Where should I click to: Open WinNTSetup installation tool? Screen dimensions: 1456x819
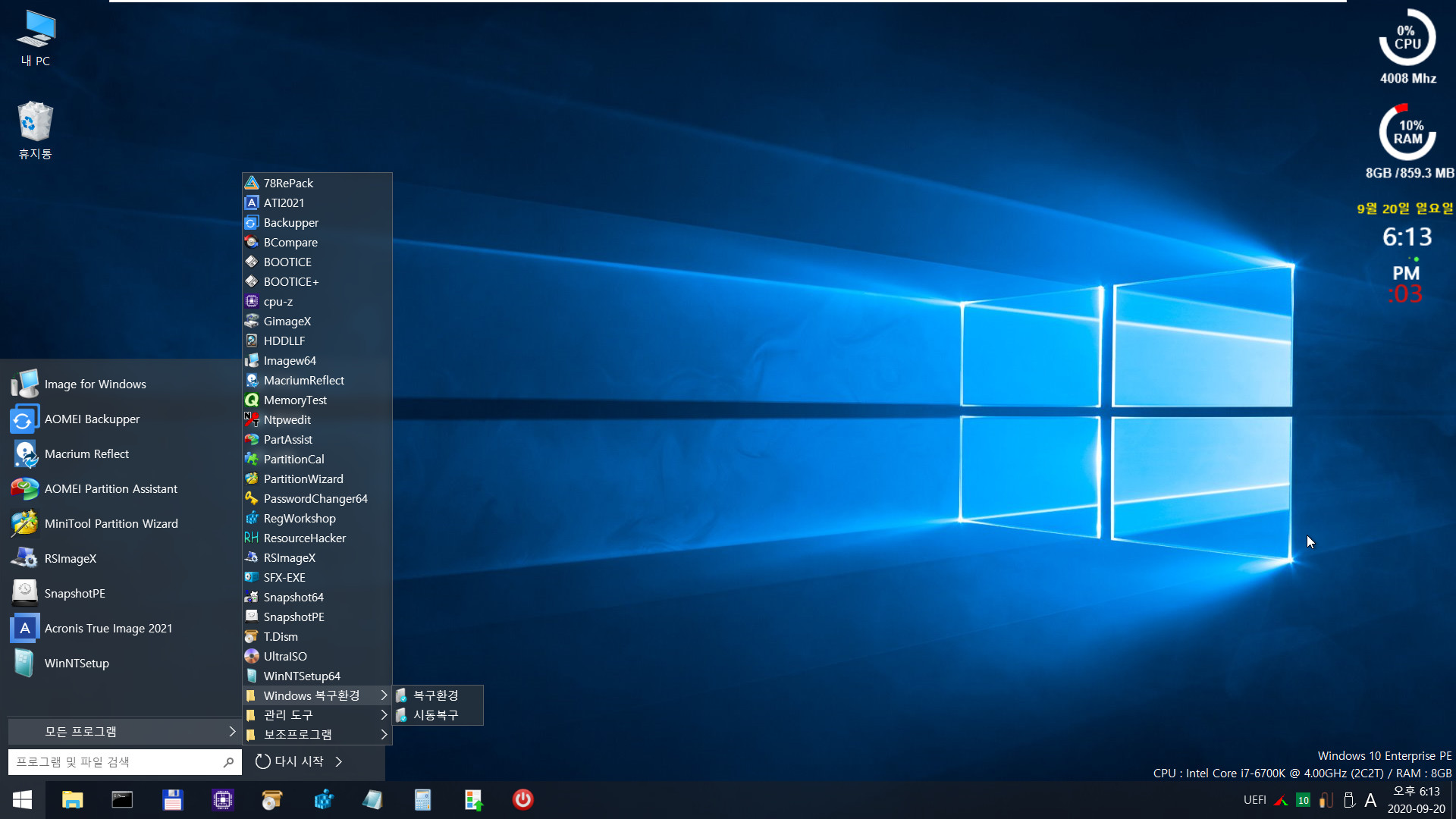tap(76, 662)
